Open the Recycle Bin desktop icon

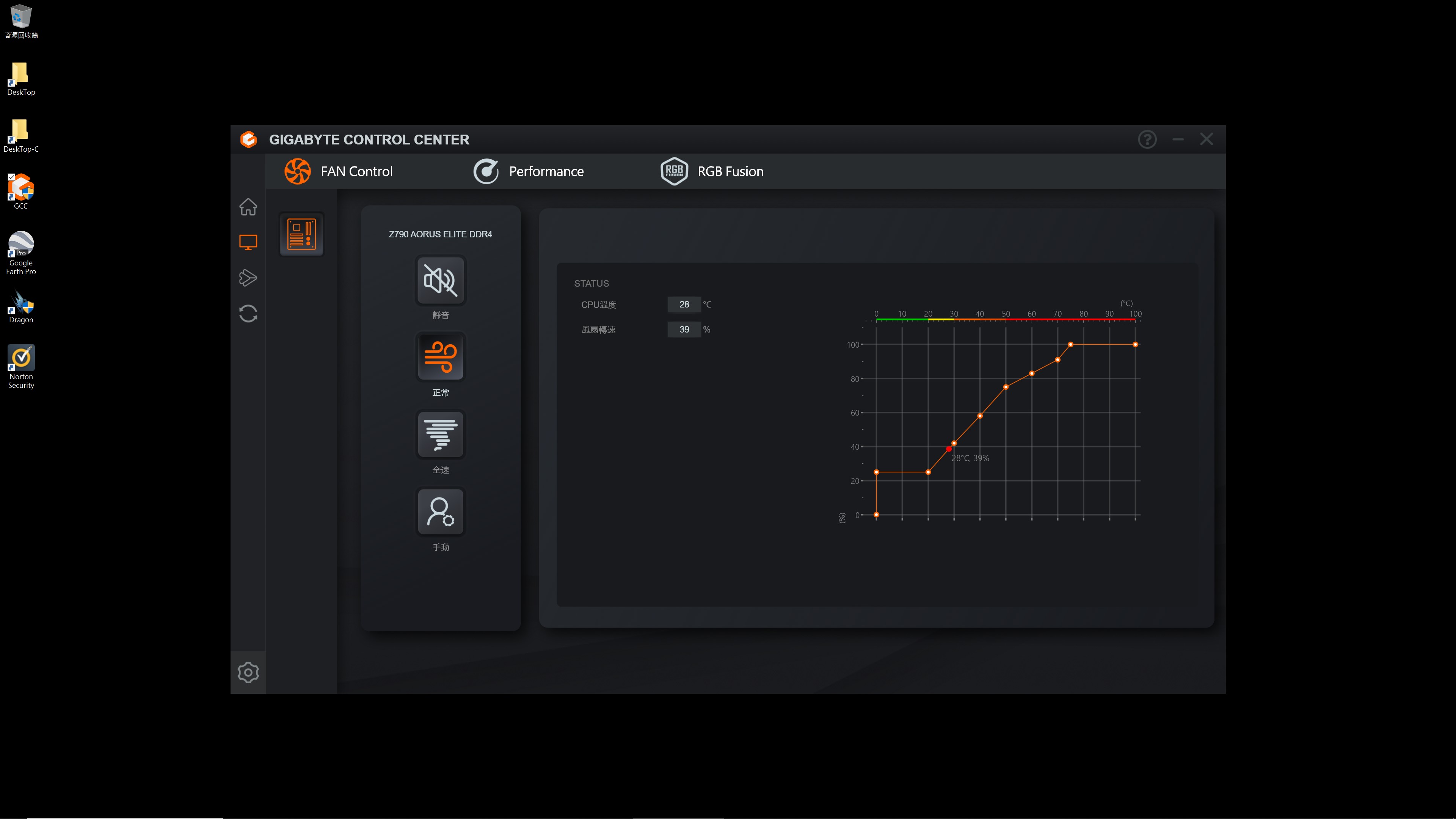point(21,22)
